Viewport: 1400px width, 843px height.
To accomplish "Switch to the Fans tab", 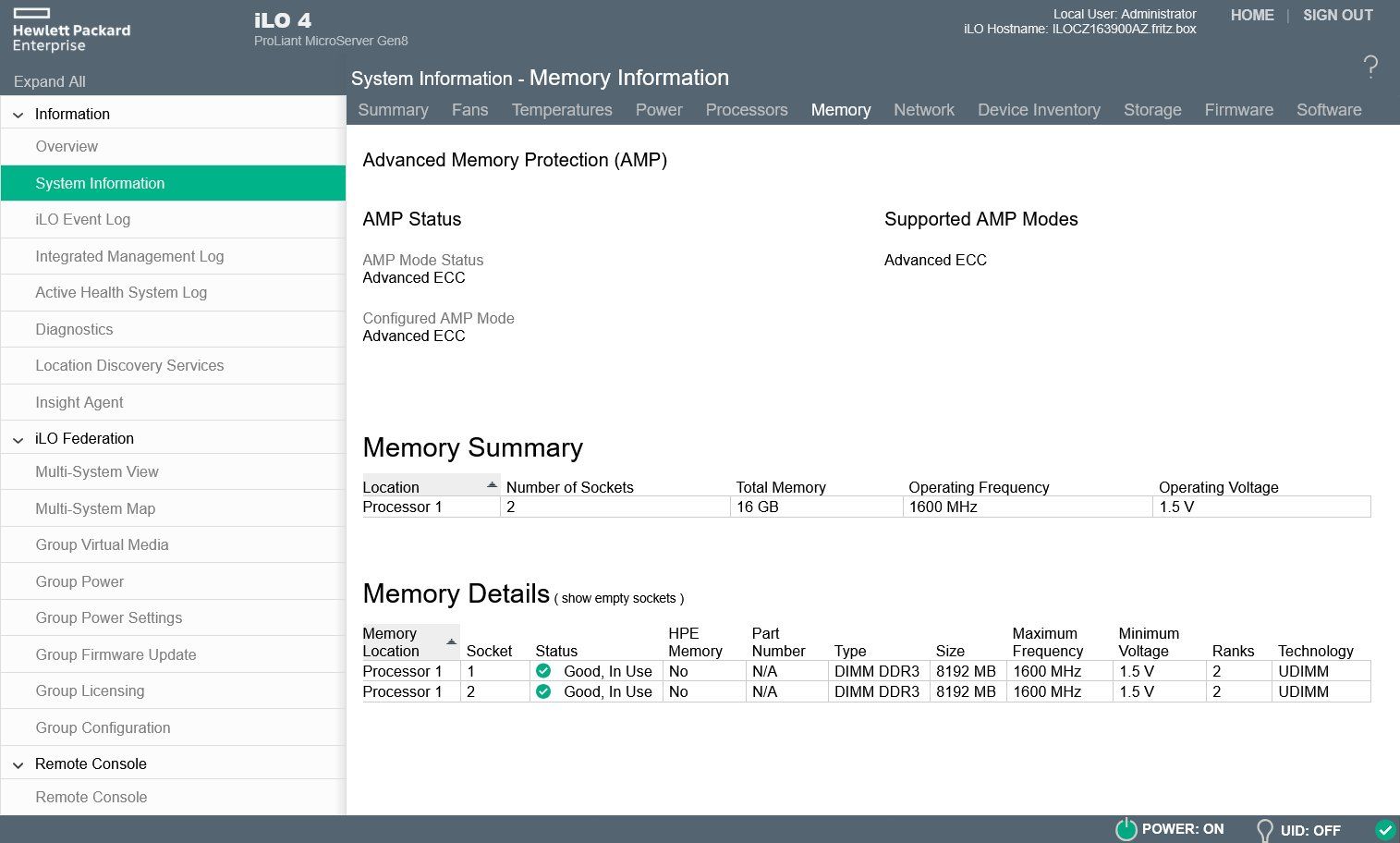I will (469, 110).
